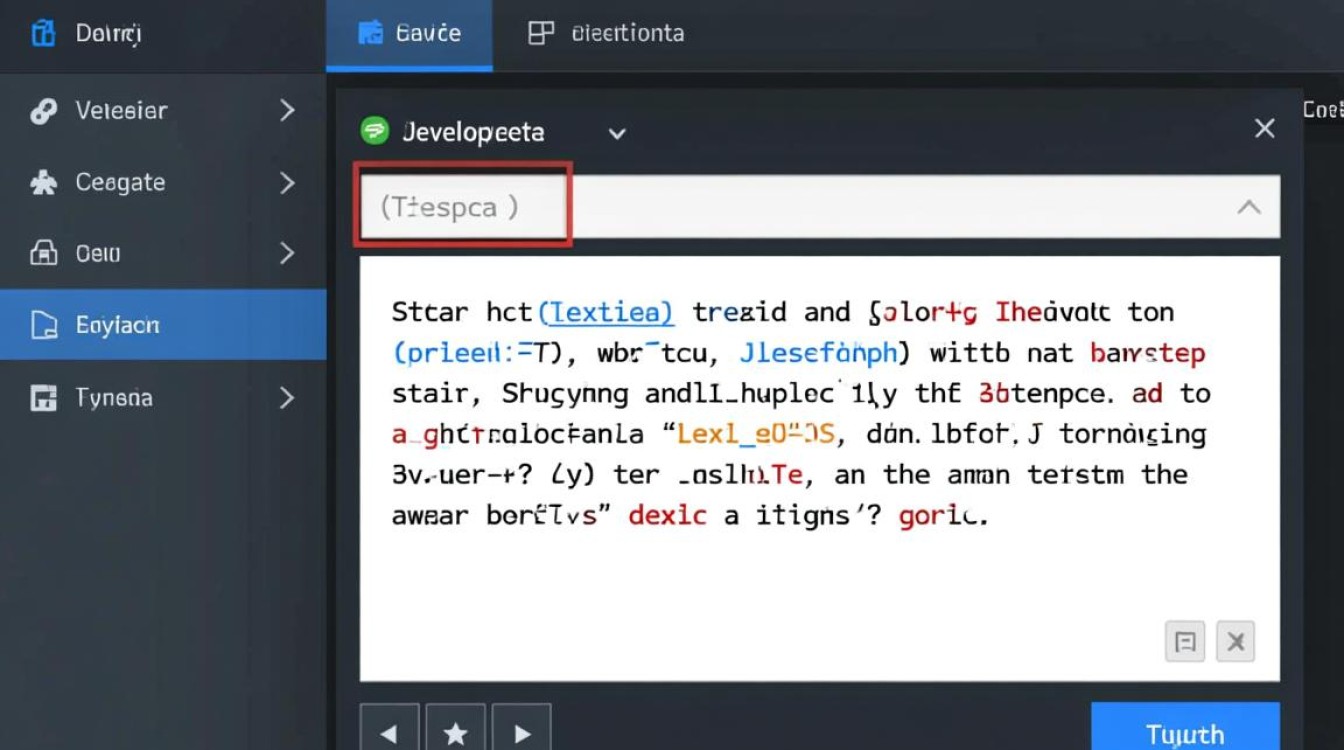Expand the Ceagate sidebar chevron
This screenshot has width=1344, height=750.
[287, 183]
